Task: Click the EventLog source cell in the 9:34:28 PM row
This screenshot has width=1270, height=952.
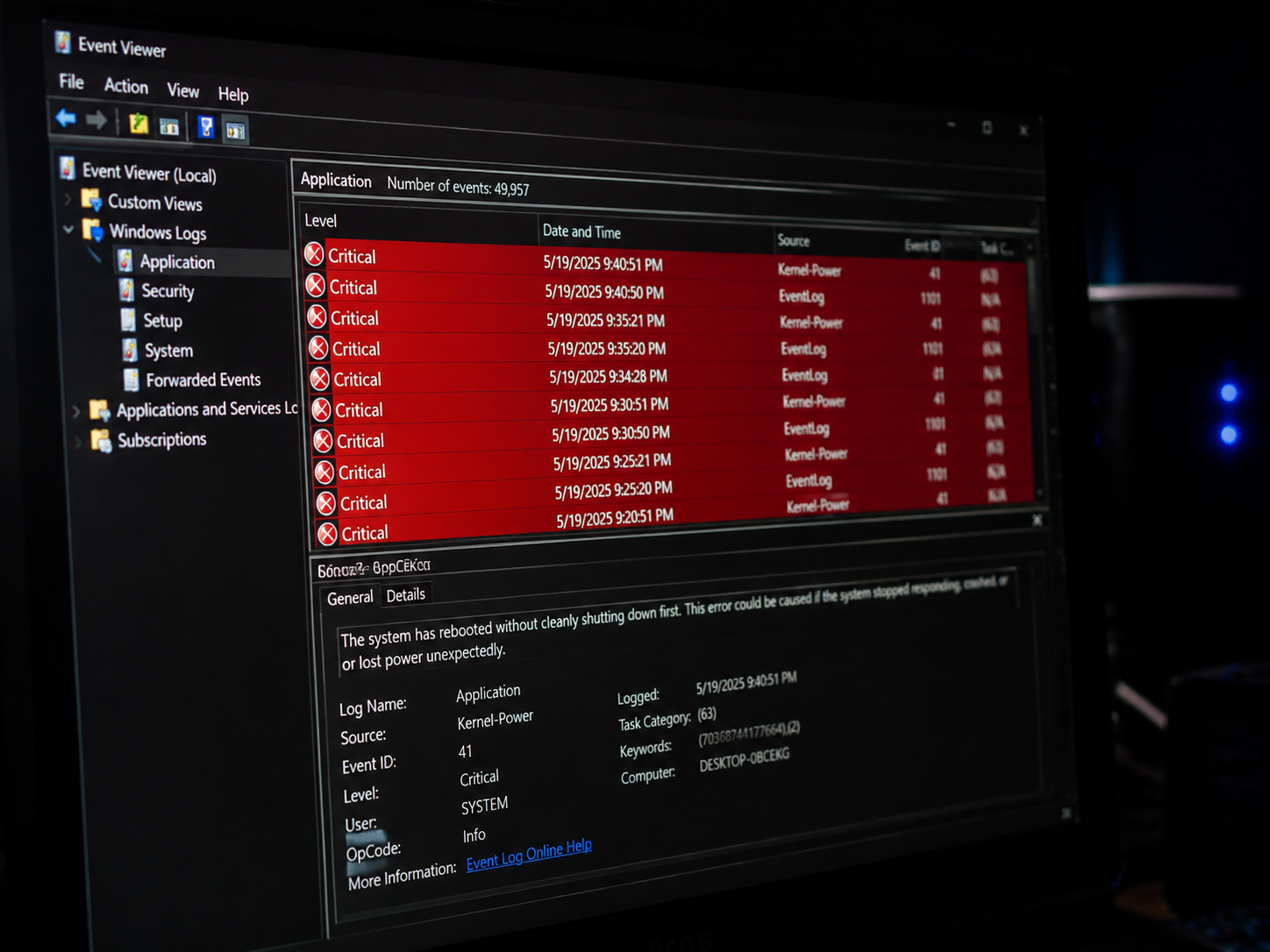Action: (x=804, y=375)
